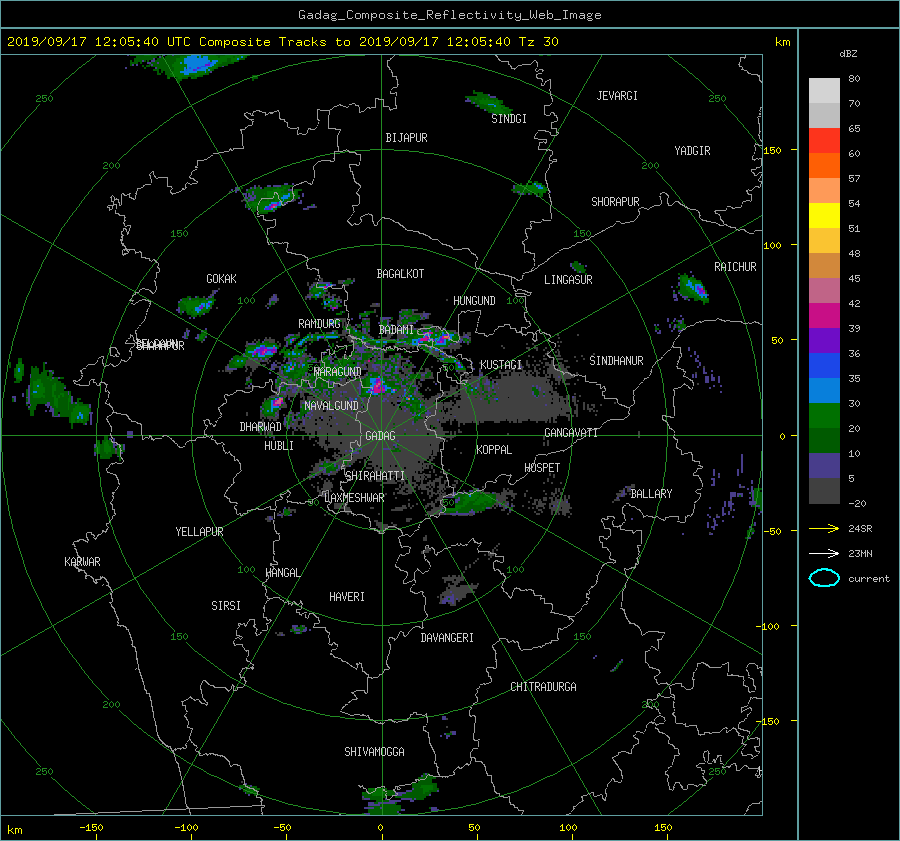
Task: Select the bright green 20-30 dBZ swatch
Action: (824, 415)
